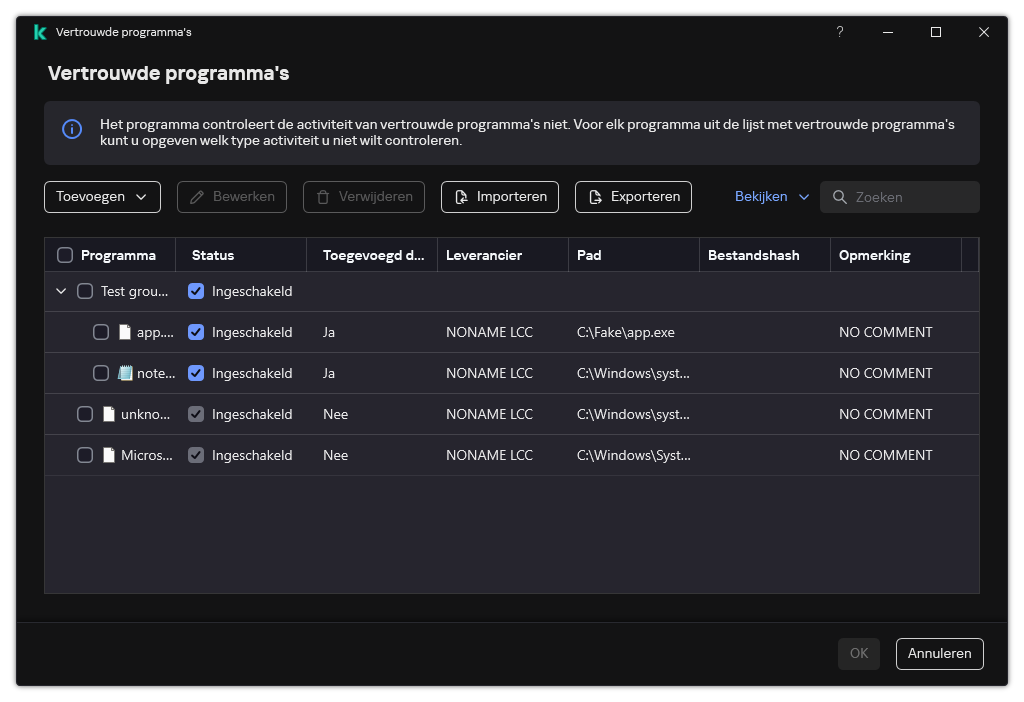This screenshot has height=702, width=1024.
Task: Check the Test group checkbox
Action: (85, 290)
